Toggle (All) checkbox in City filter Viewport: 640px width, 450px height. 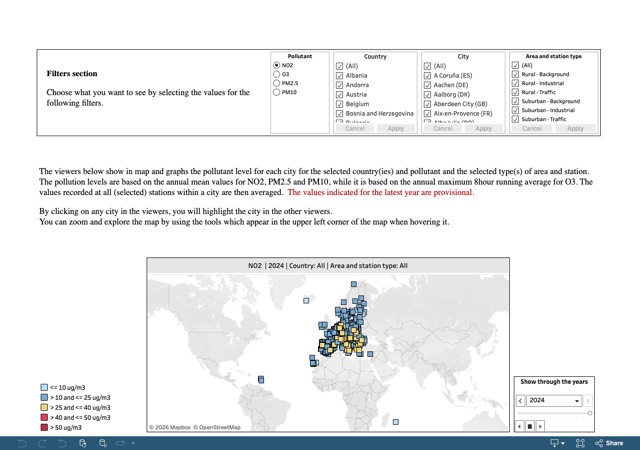click(427, 66)
